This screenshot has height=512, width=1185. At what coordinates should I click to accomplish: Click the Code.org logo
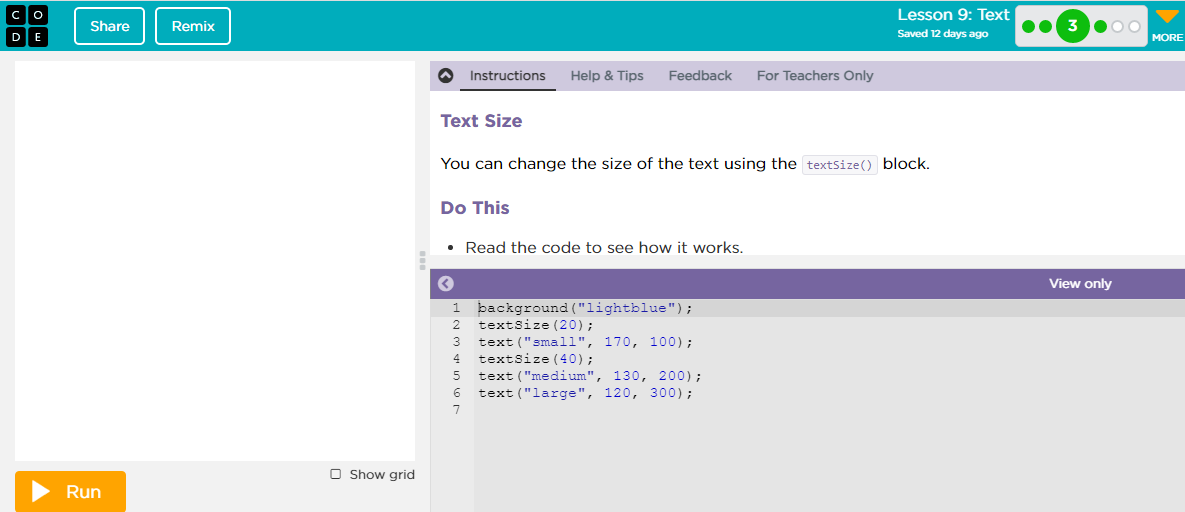(25, 25)
